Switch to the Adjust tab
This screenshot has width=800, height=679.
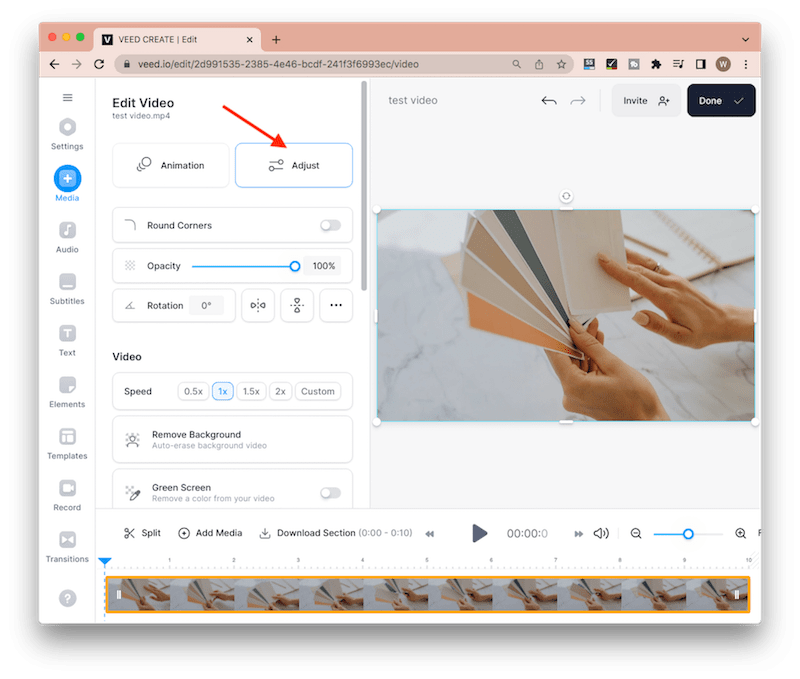(293, 165)
